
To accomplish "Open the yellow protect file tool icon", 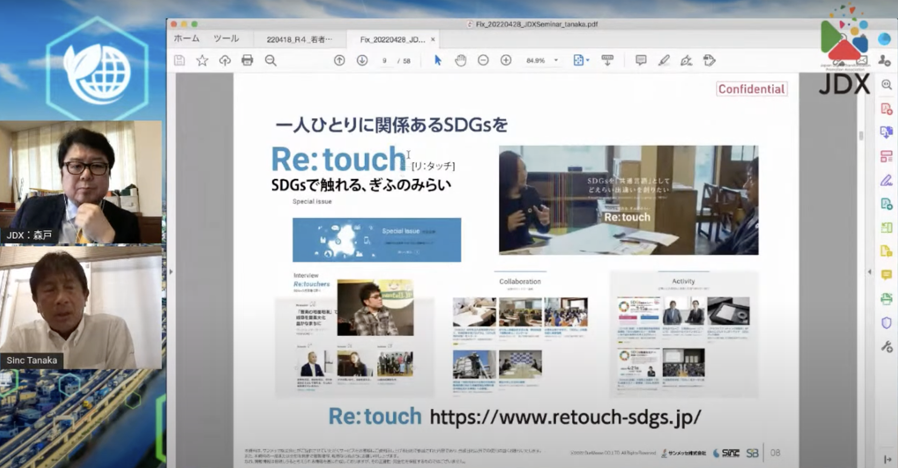I will pos(887,251).
